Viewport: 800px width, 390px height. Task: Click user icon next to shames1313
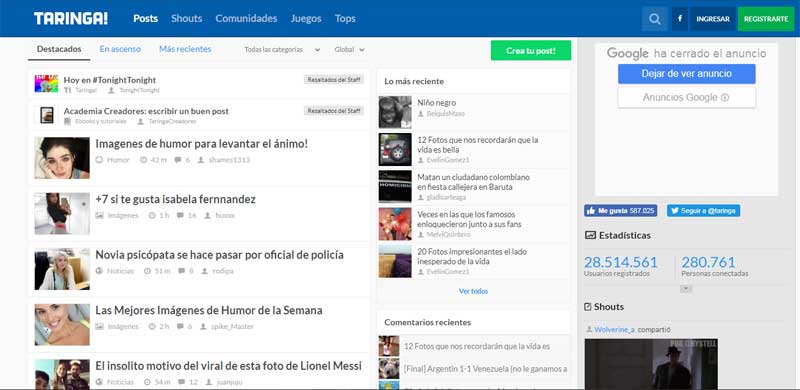[x=201, y=160]
